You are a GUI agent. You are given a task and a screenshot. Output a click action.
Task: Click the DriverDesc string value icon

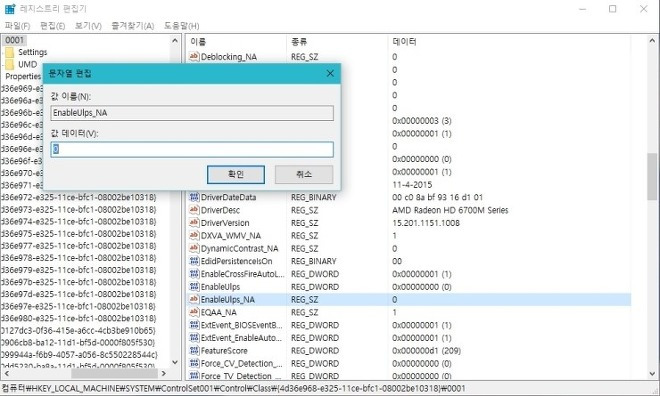click(194, 210)
